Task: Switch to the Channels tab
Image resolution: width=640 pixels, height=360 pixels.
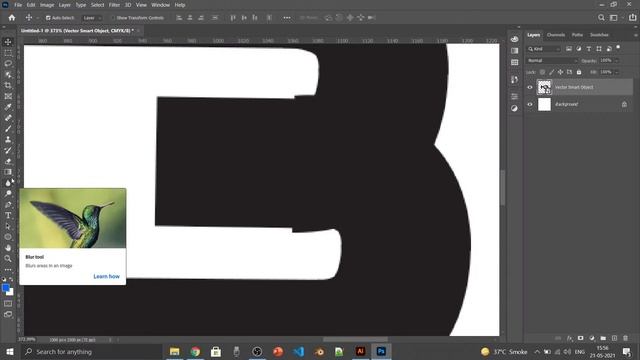Action: point(556,35)
